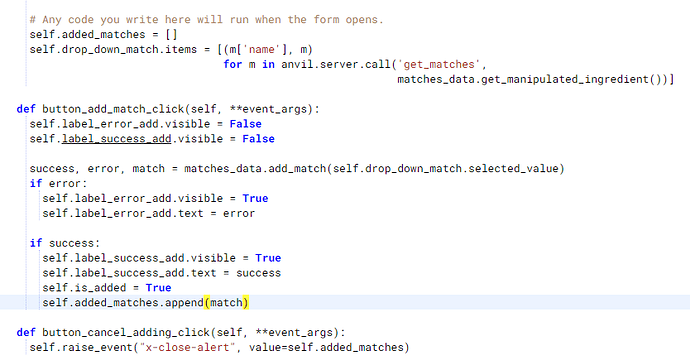
Task: Click '**event_args' in button_add_match_click signature
Action: click(268, 109)
